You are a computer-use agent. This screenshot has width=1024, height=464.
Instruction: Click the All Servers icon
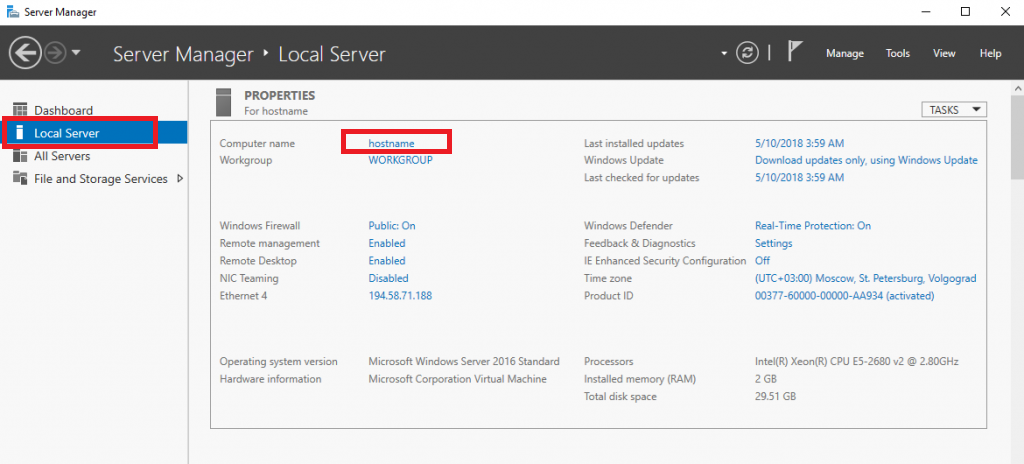coord(20,156)
